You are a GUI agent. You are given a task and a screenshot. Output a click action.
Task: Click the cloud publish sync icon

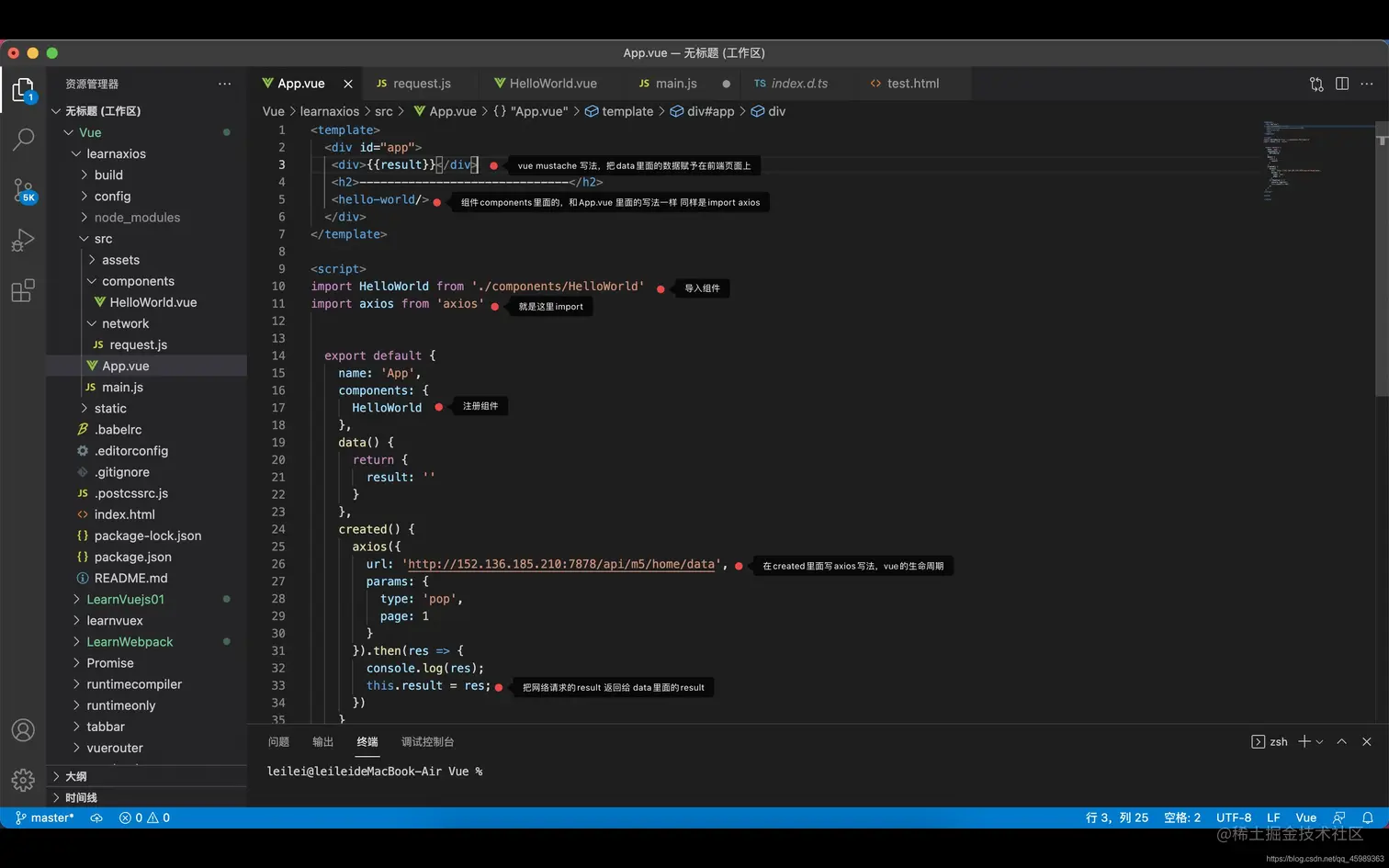(x=96, y=817)
